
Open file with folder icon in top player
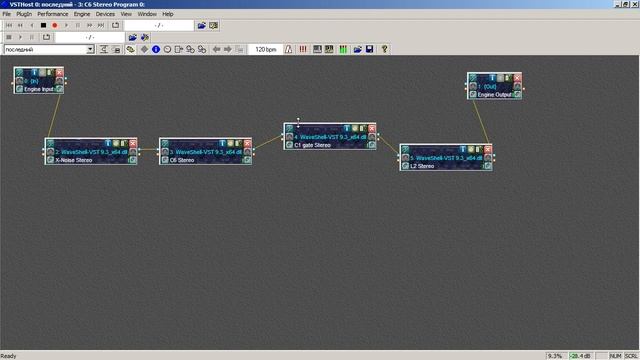[202, 25]
